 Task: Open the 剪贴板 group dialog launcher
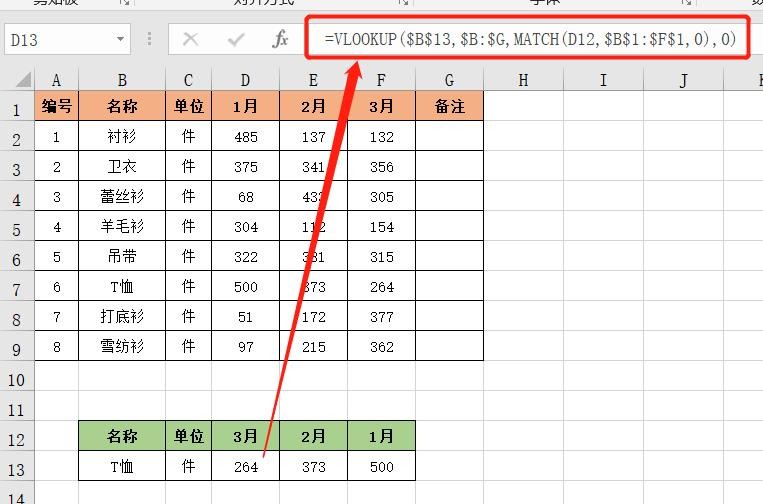127,3
